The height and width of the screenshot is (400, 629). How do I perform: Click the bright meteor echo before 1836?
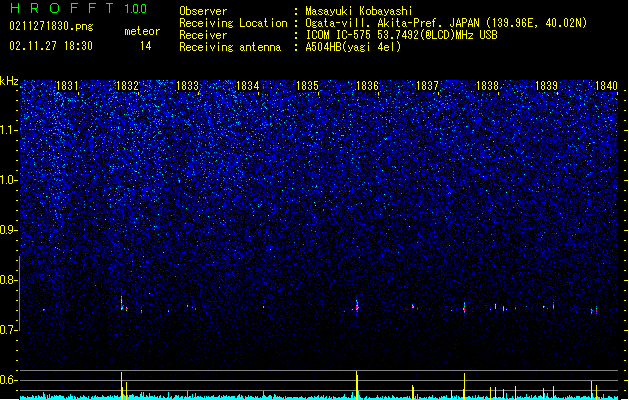357,307
